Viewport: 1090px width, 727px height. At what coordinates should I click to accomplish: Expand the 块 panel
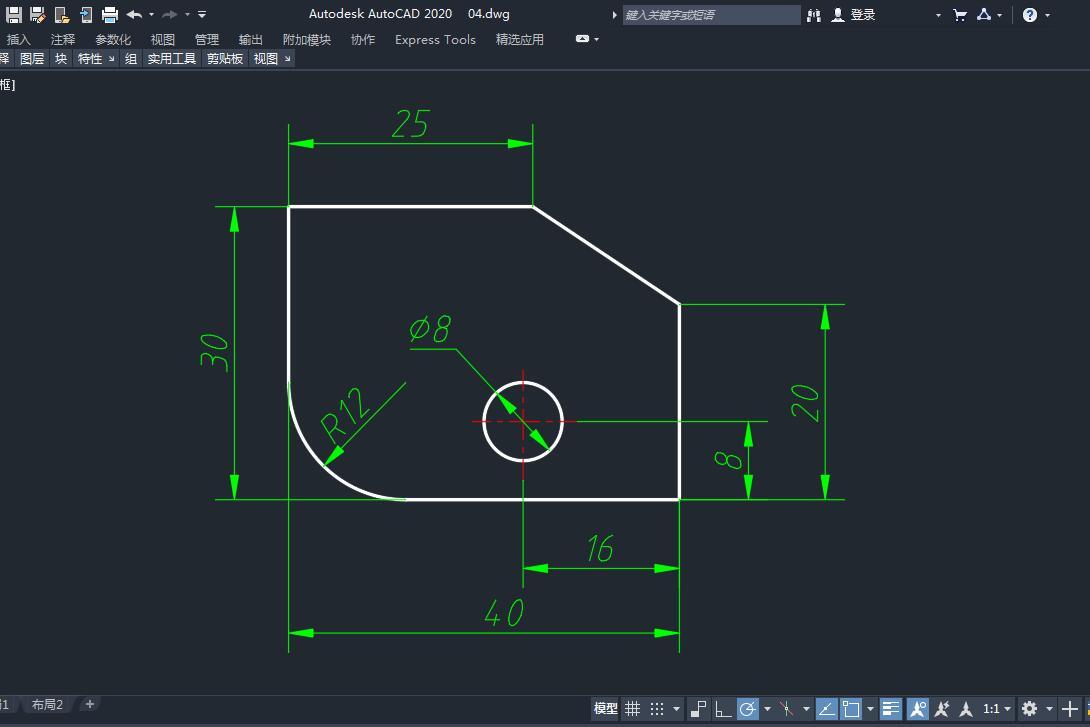click(61, 59)
